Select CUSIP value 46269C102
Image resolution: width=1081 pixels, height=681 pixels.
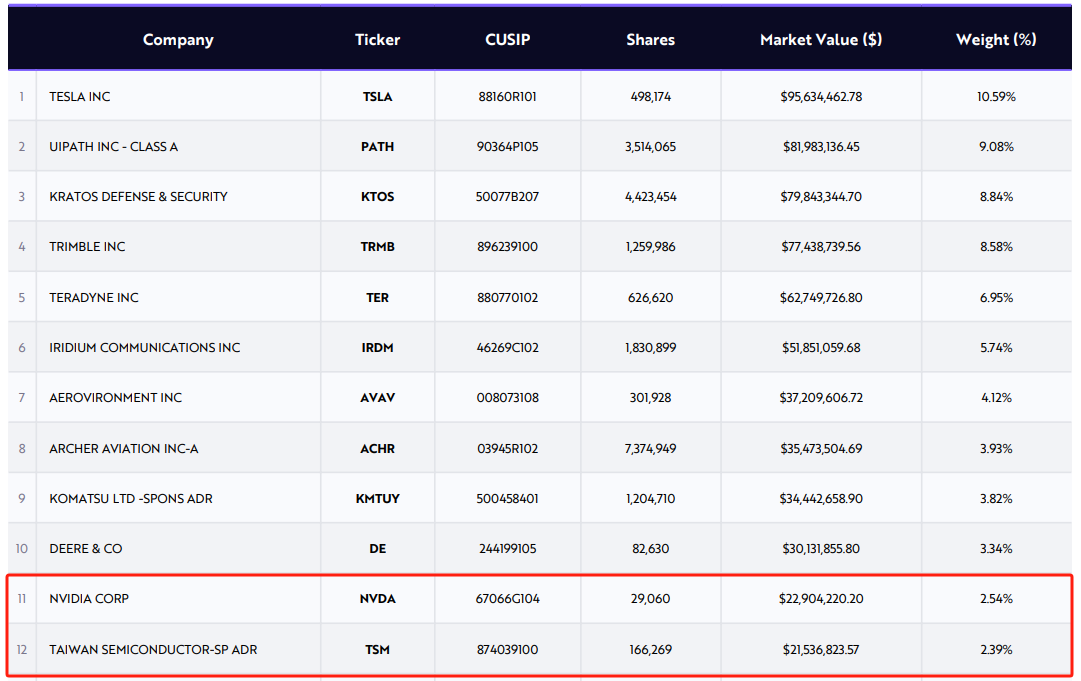(507, 347)
